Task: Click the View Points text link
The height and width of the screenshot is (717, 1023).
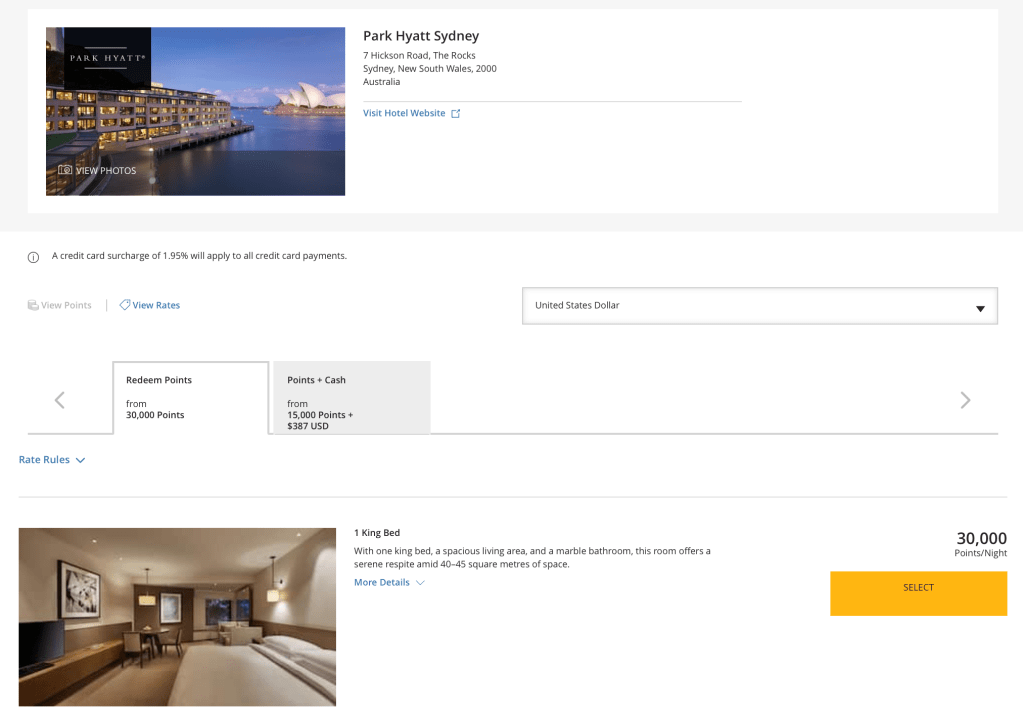Action: tap(66, 305)
